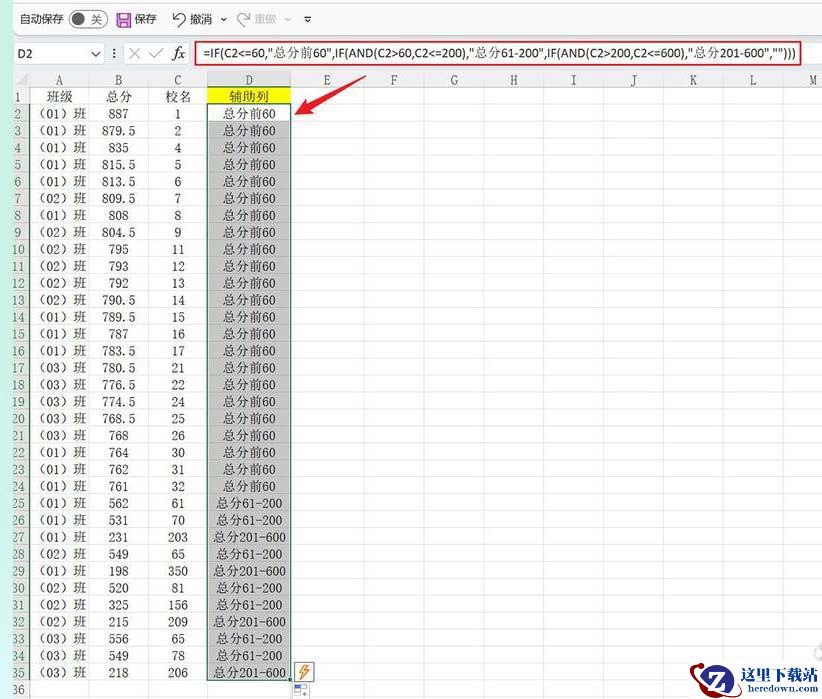This screenshot has width=822, height=699.
Task: Click the Undo arrow icon
Action: click(x=179, y=19)
